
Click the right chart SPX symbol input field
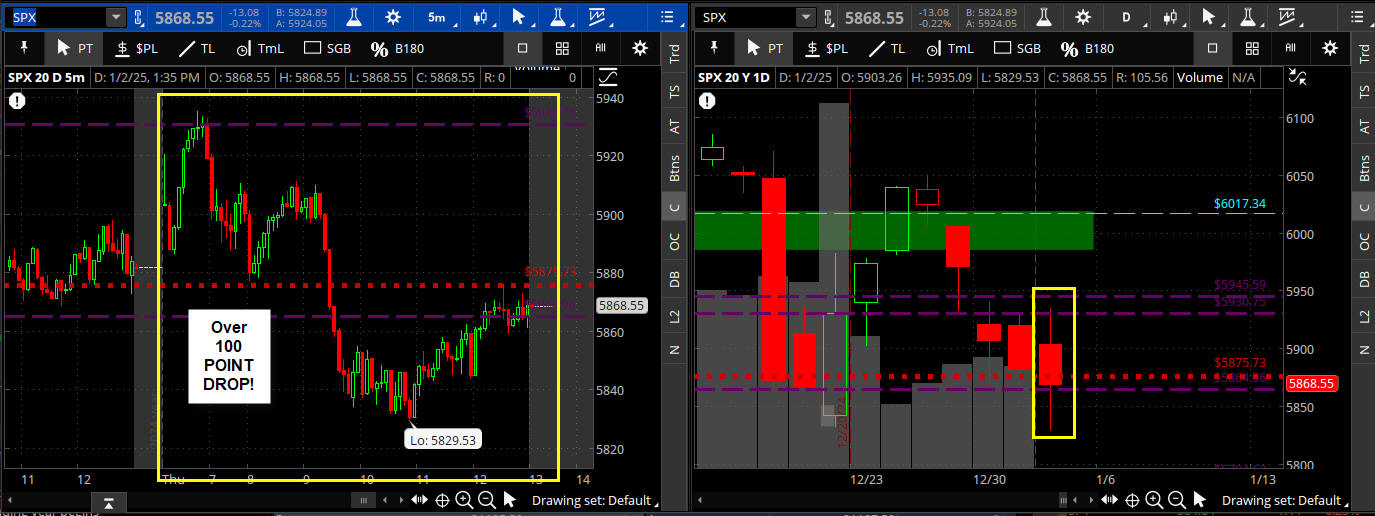click(x=746, y=17)
